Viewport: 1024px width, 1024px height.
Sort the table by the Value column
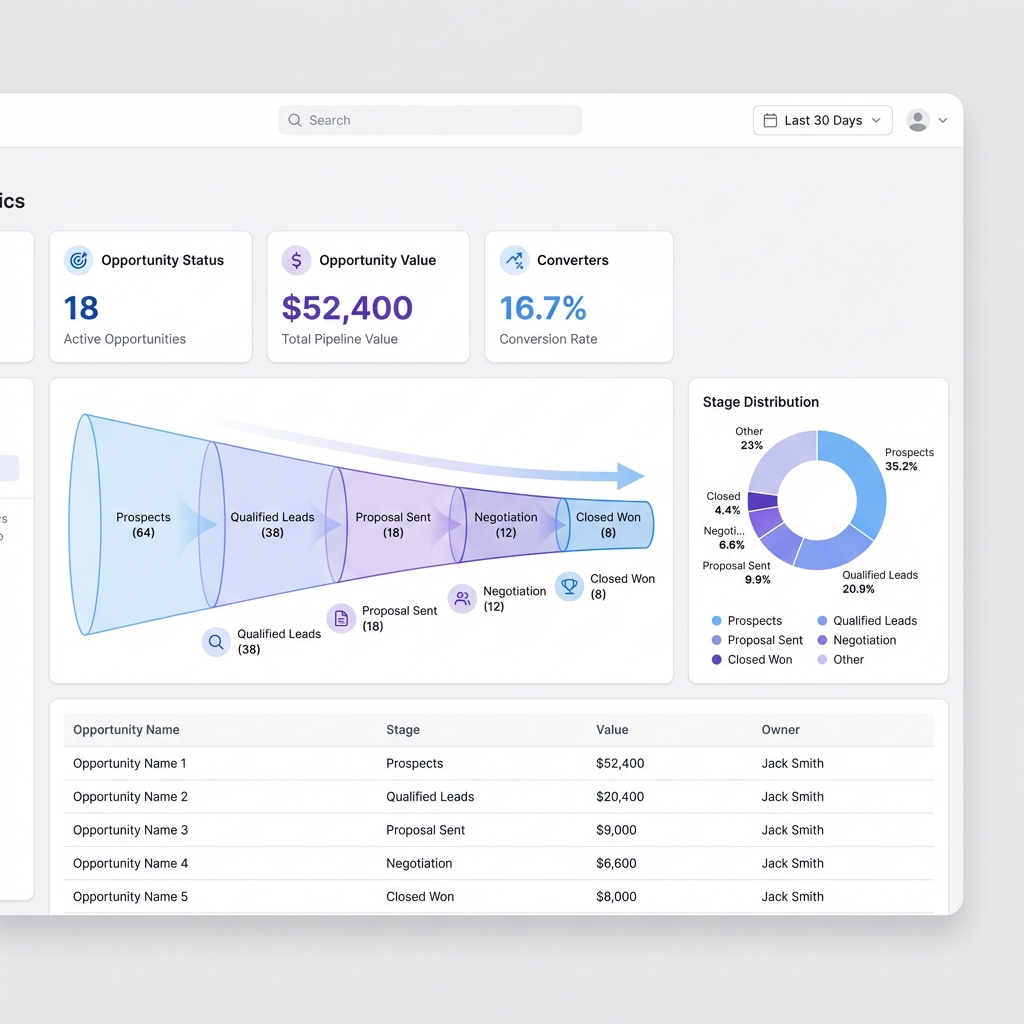tap(612, 730)
